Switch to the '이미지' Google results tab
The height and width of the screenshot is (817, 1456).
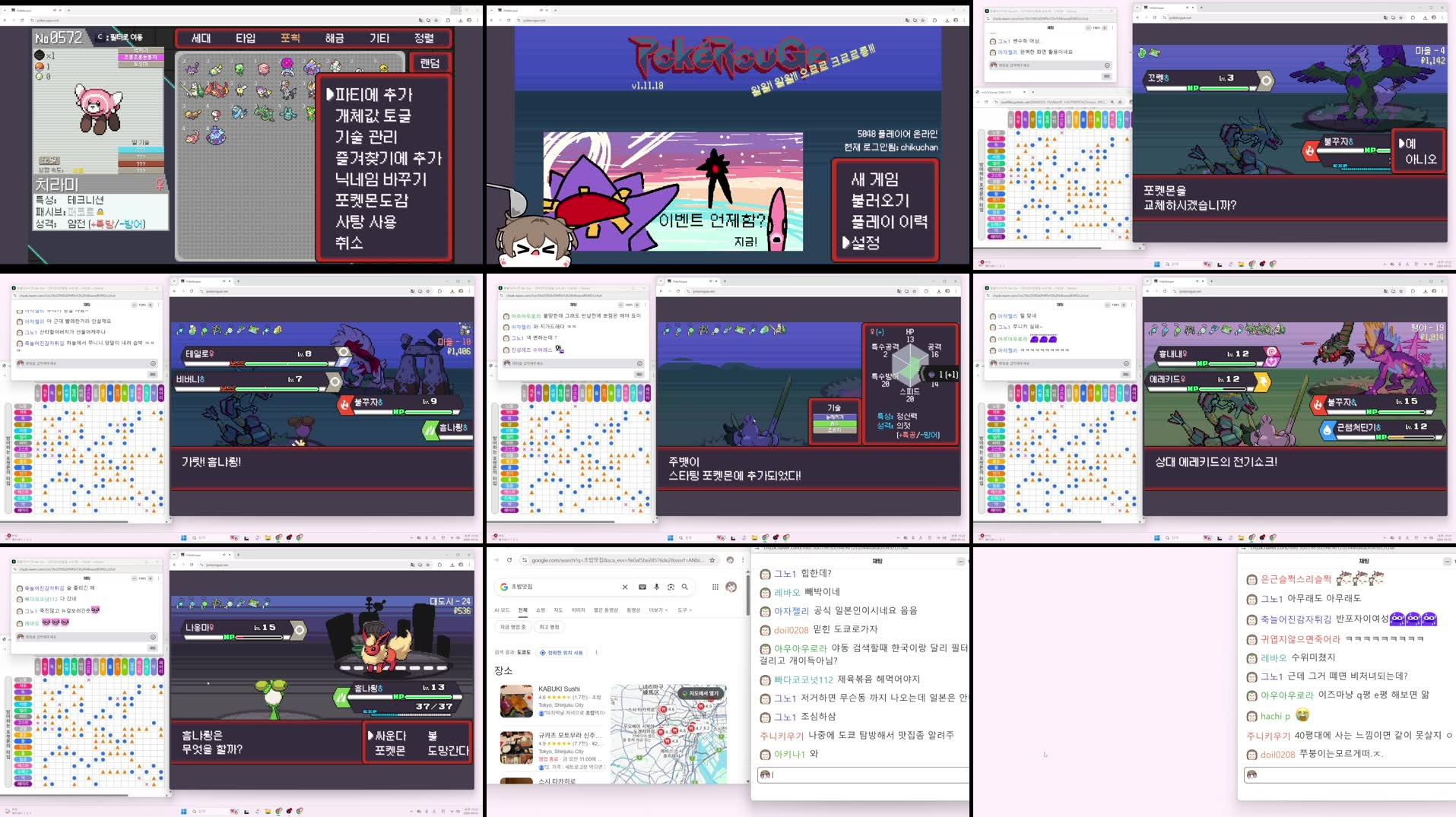click(579, 610)
